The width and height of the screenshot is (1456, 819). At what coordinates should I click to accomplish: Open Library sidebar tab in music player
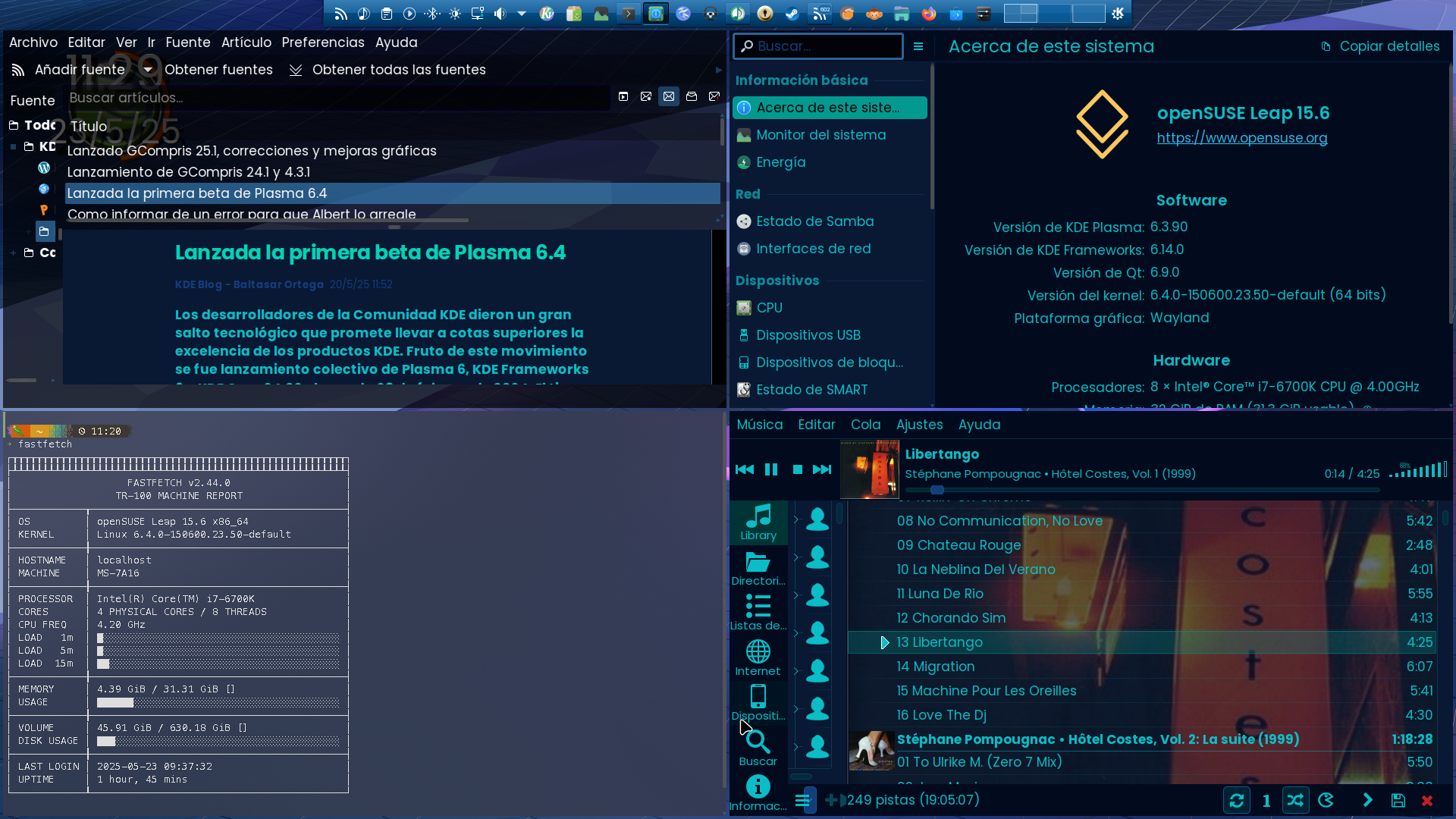tap(758, 522)
